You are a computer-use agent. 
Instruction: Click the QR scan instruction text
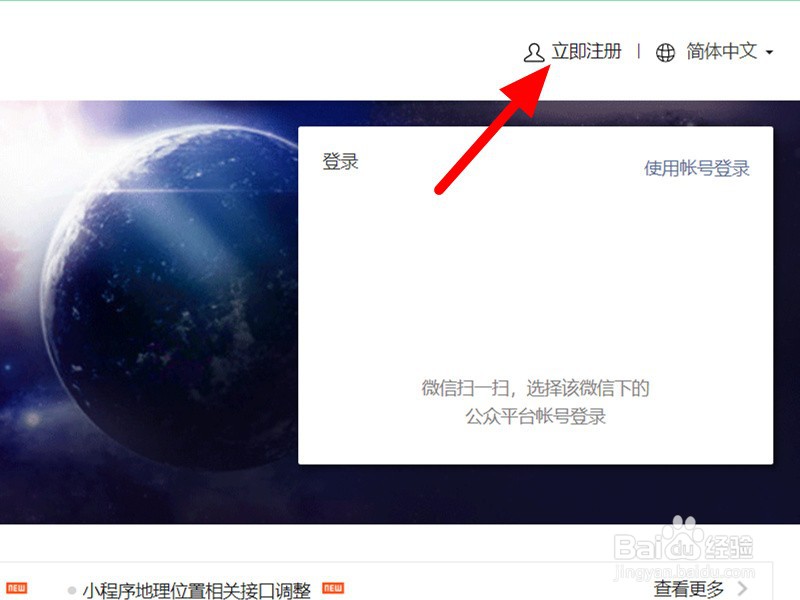click(536, 404)
